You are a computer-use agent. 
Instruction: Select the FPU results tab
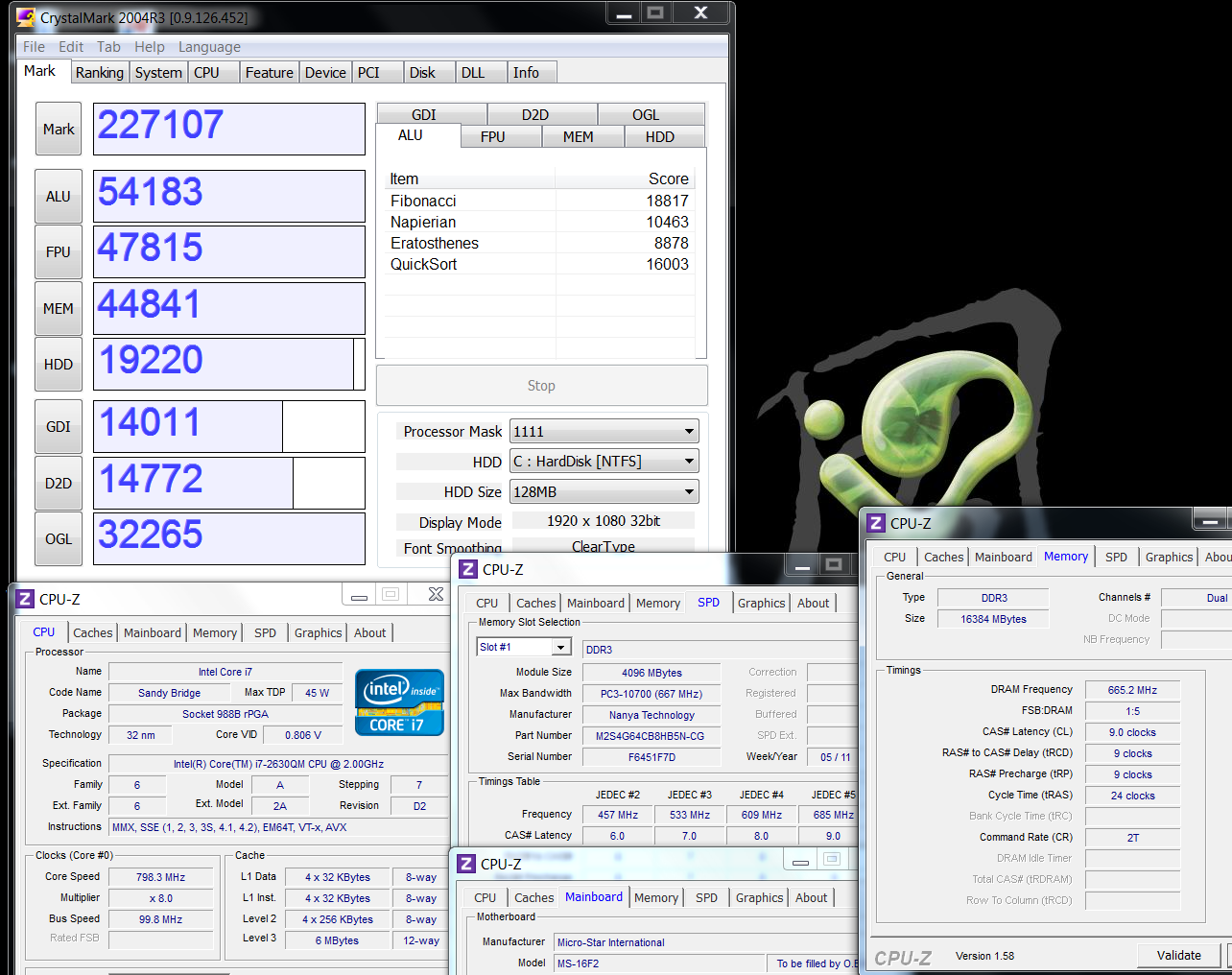492,137
